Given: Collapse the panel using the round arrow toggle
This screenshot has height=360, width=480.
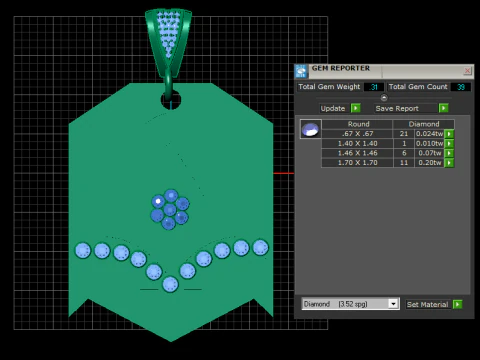Looking at the screenshot, I should [x=384, y=98].
